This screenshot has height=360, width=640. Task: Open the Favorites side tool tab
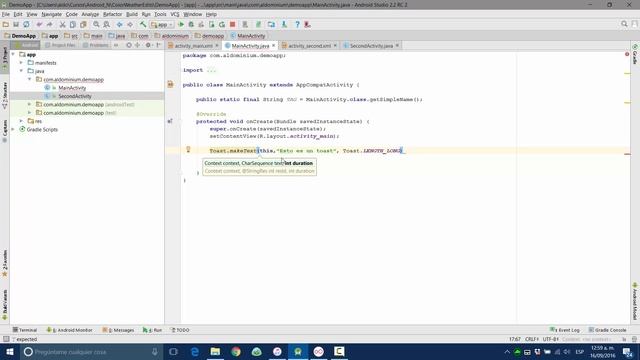pos(5,264)
